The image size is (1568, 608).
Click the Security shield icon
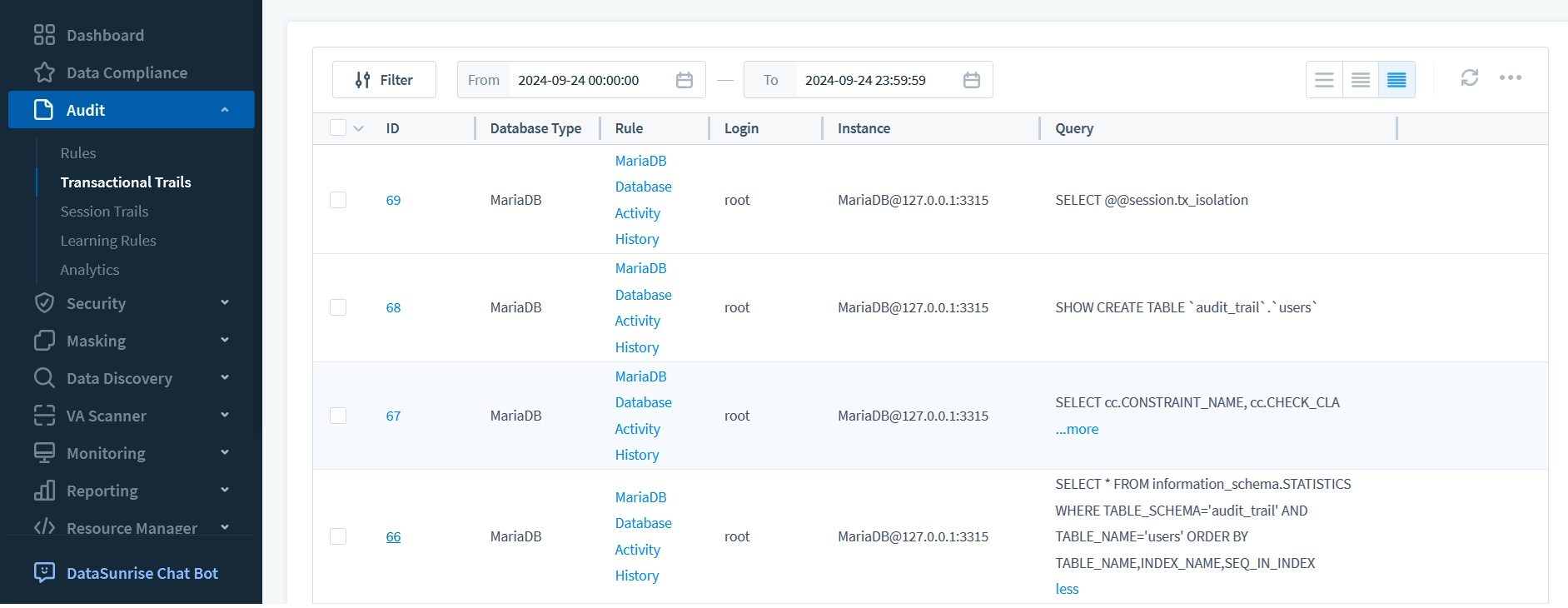click(x=44, y=303)
